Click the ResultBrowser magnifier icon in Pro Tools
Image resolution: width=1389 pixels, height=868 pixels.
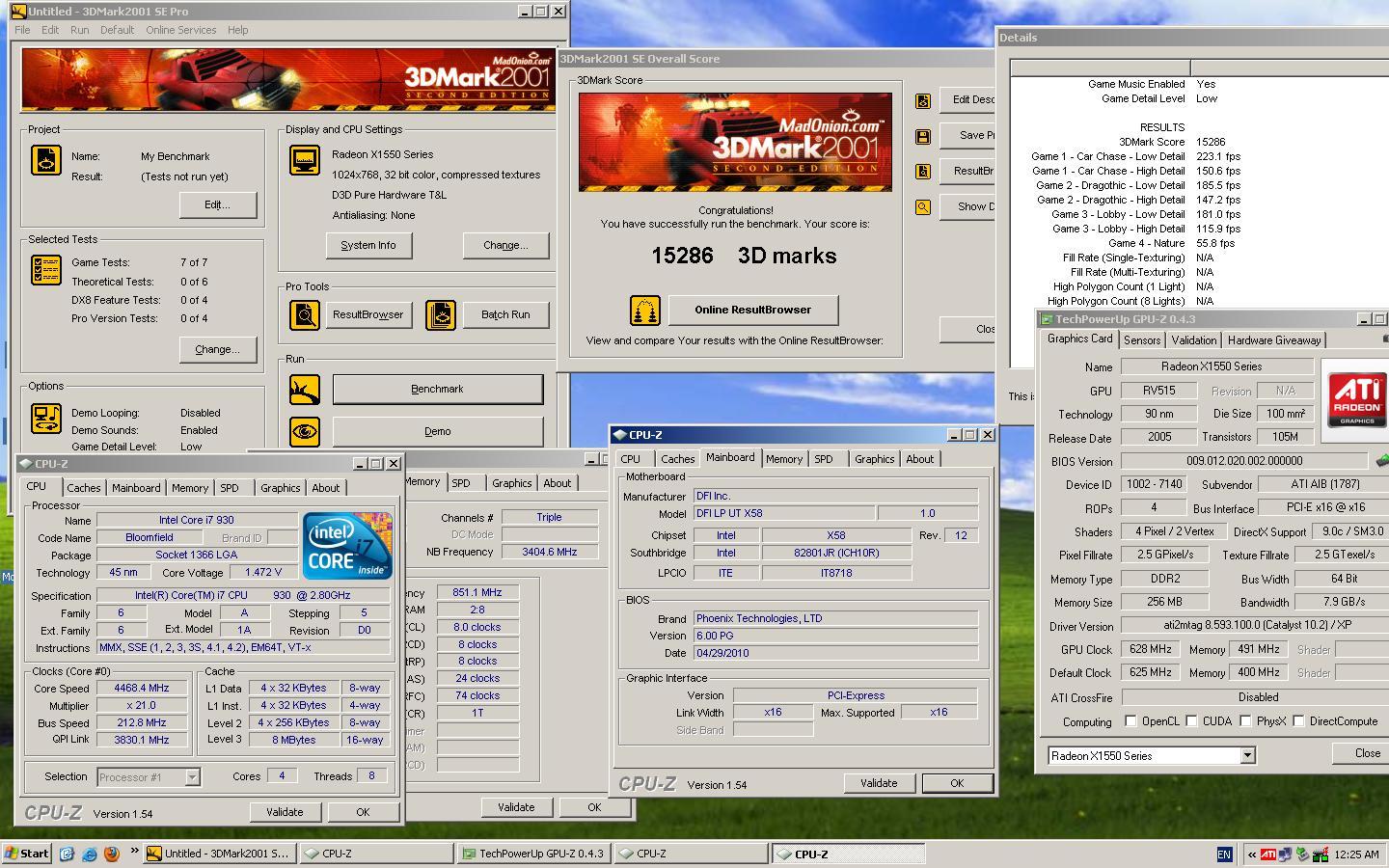pyautogui.click(x=305, y=314)
